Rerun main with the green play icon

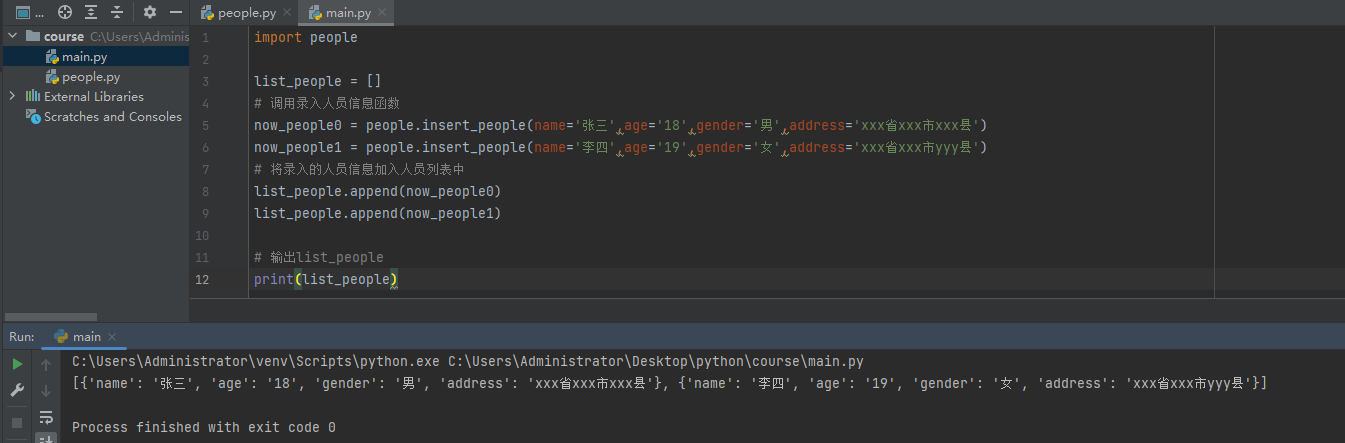(17, 365)
